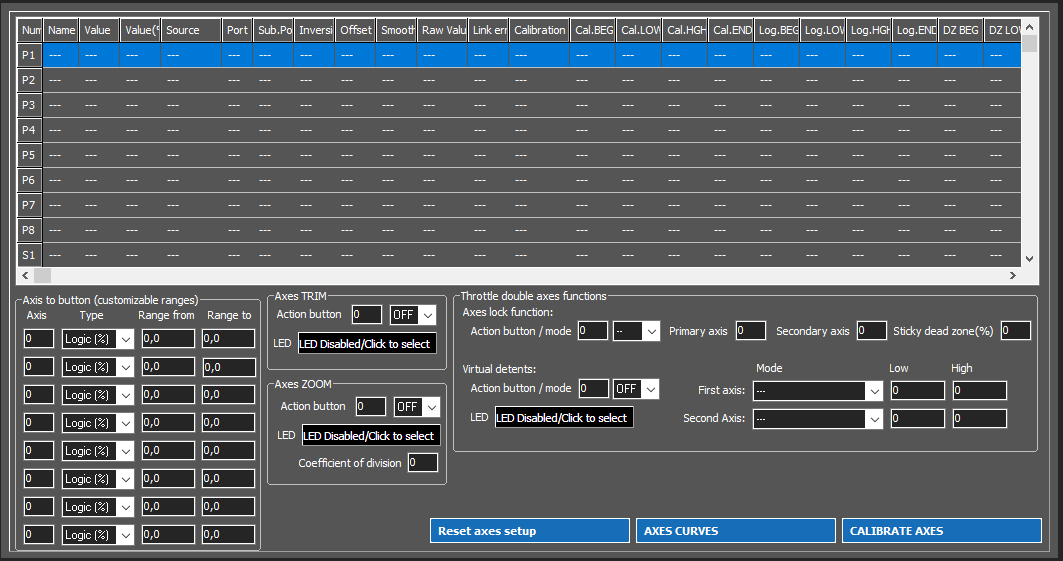
Task: Select row P8 header
Action: [29, 230]
